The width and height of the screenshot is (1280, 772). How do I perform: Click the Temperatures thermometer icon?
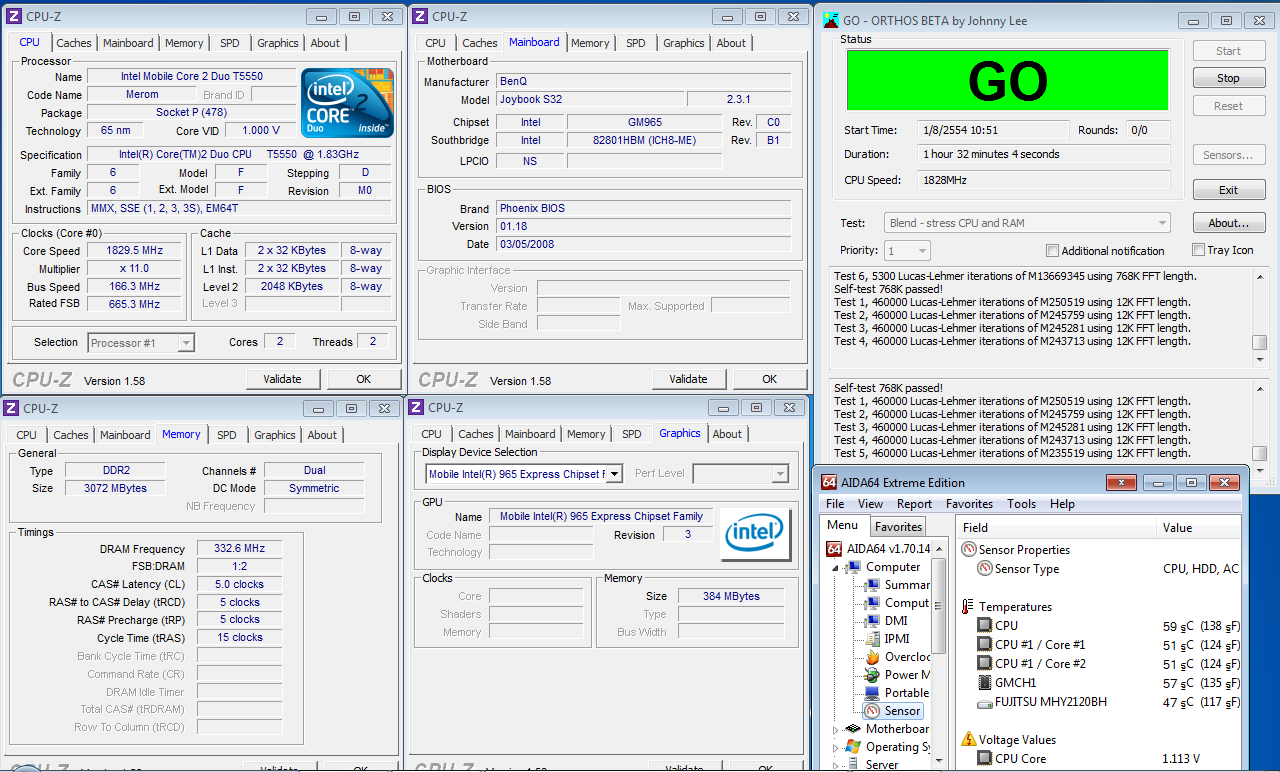[968, 607]
